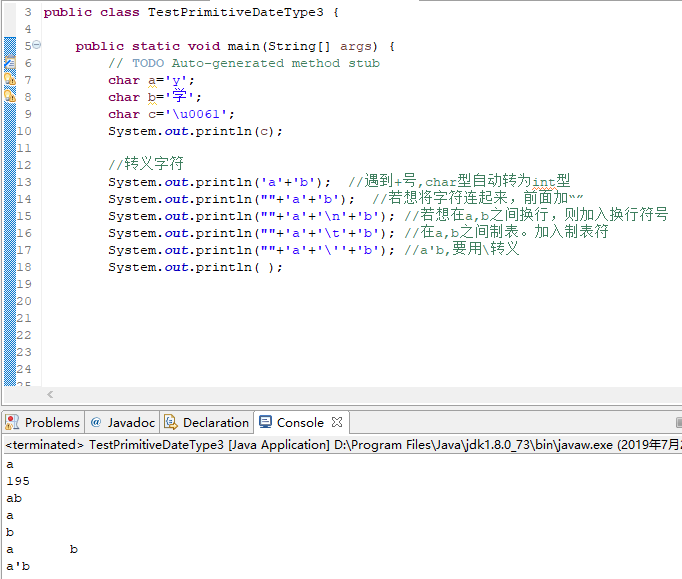Click the Console monitor icon
The height and width of the screenshot is (579, 682).
[265, 422]
